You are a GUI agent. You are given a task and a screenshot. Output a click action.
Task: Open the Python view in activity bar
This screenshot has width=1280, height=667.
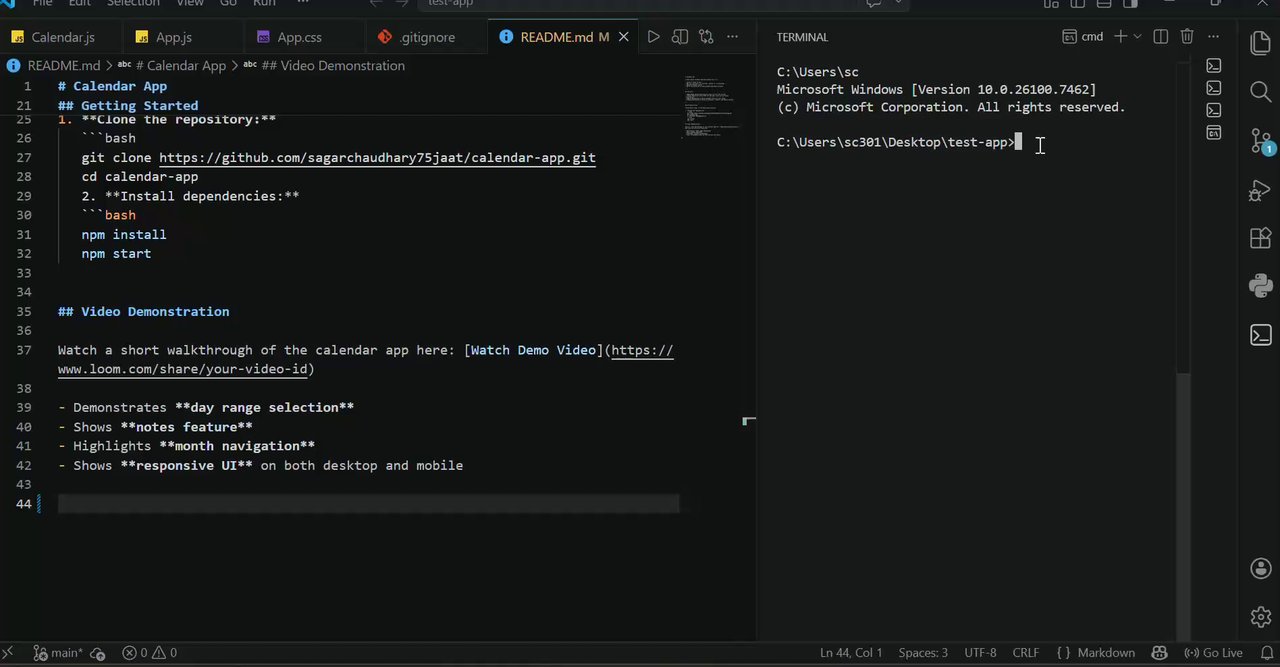[x=1260, y=286]
